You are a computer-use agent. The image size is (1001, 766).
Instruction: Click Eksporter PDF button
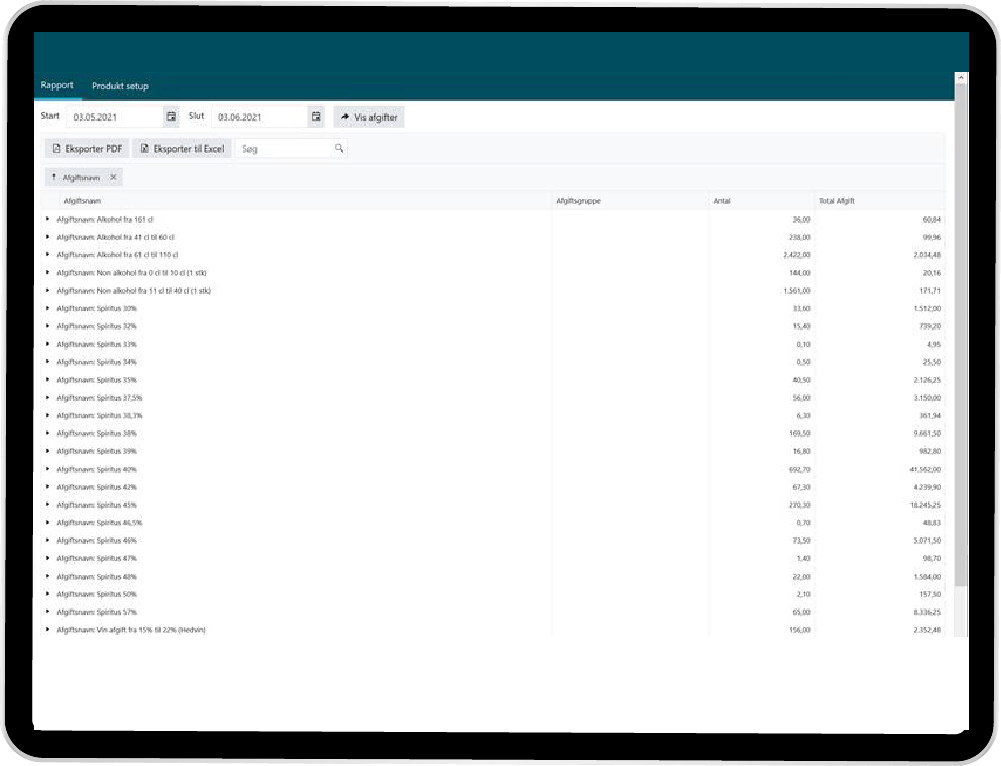coord(85,148)
